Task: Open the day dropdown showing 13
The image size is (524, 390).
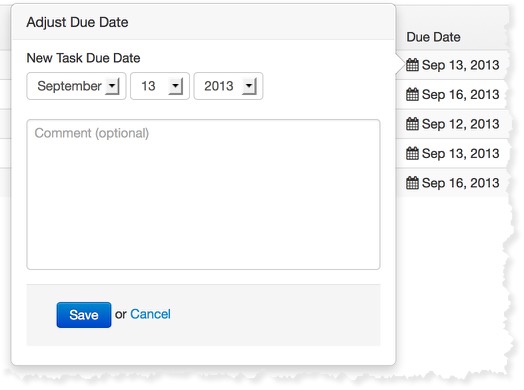Action: 160,86
